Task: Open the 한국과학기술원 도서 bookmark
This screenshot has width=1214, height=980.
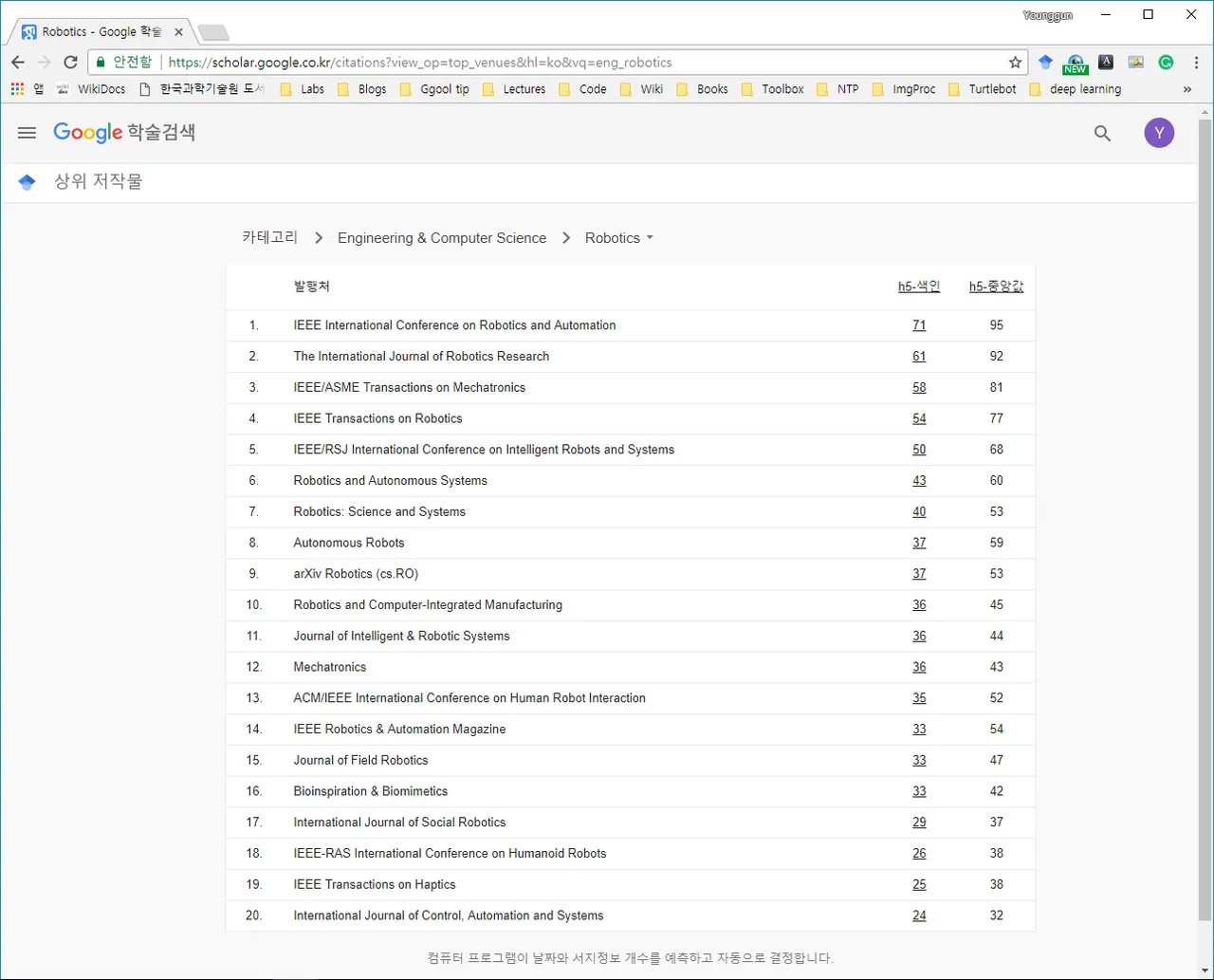Action: (x=202, y=89)
